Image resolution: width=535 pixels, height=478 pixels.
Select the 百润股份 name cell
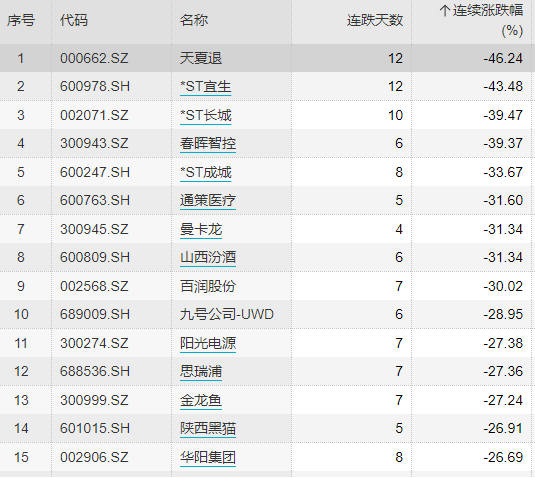click(208, 286)
